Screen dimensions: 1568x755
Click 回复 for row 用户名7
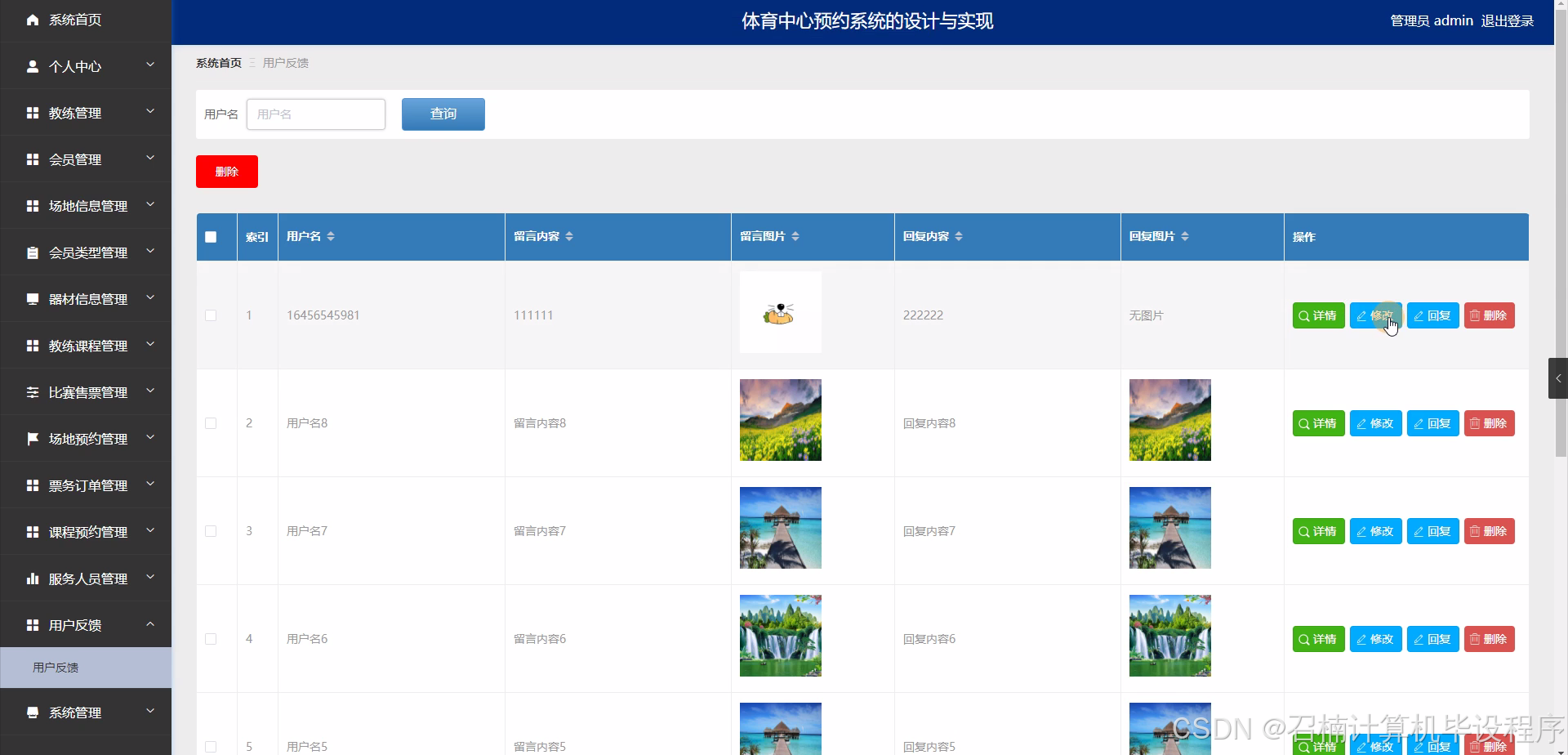[x=1433, y=531]
